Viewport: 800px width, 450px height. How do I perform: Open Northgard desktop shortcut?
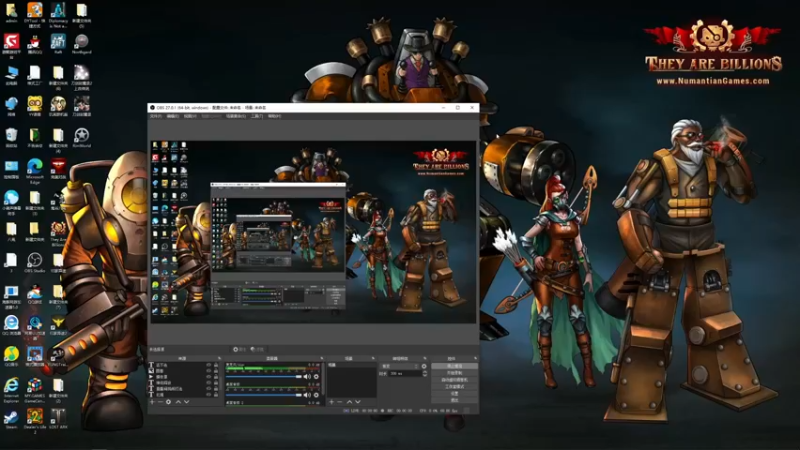pos(81,44)
